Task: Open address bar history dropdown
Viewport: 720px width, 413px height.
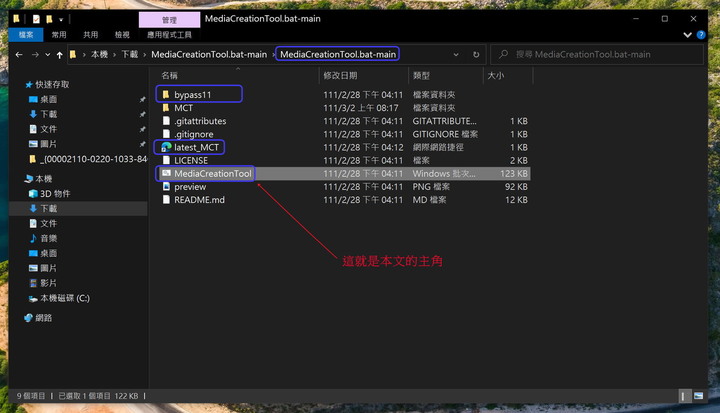Action: point(456,55)
